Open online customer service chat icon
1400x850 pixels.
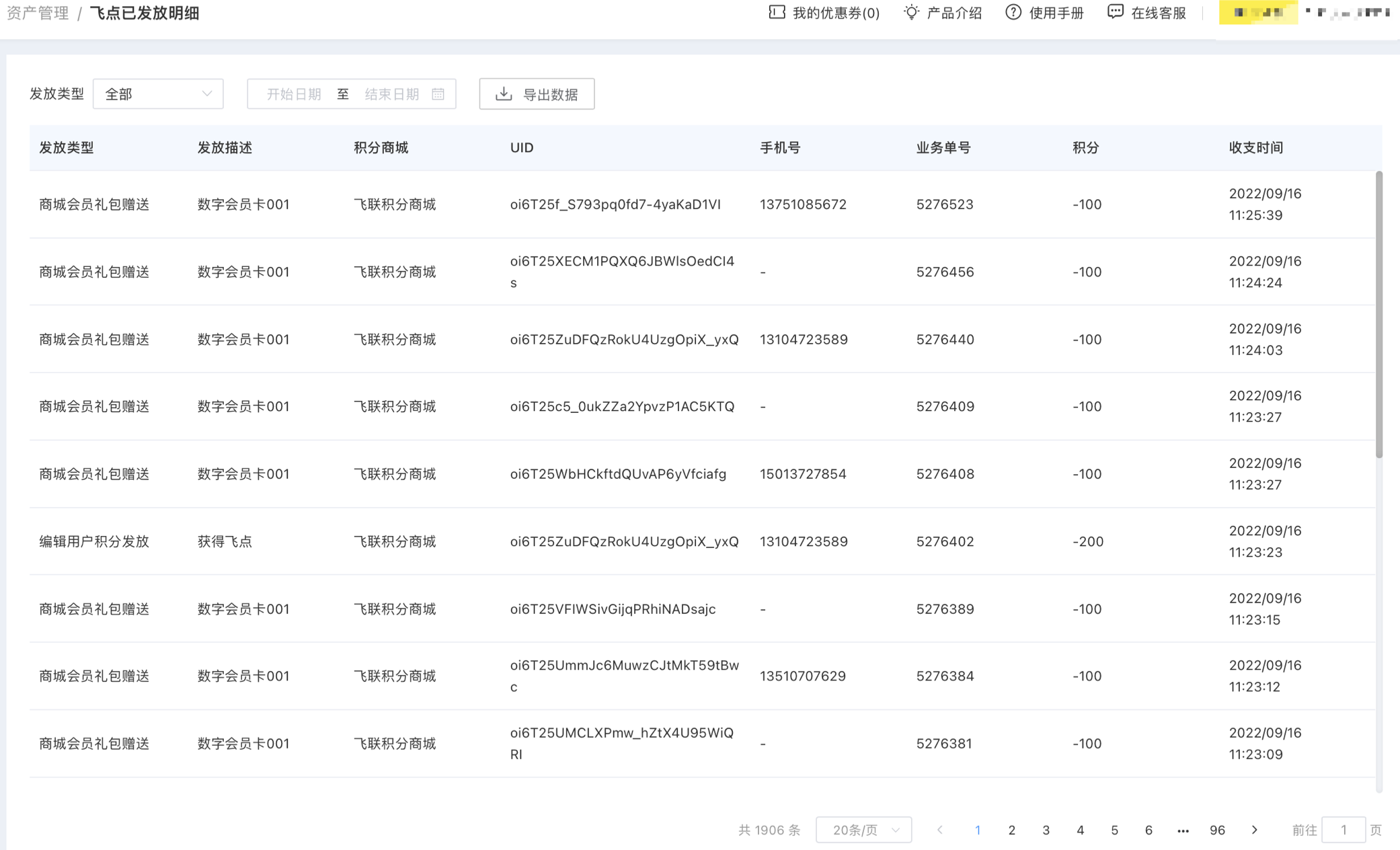pos(1115,12)
